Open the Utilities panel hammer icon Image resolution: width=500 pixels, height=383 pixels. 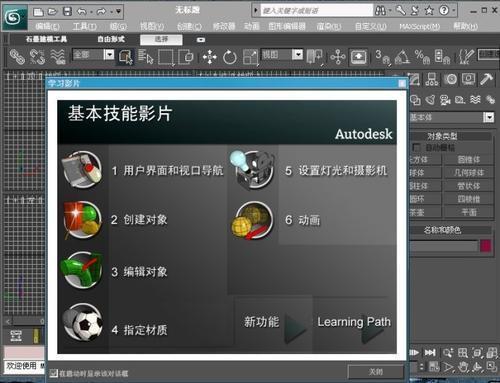point(487,79)
